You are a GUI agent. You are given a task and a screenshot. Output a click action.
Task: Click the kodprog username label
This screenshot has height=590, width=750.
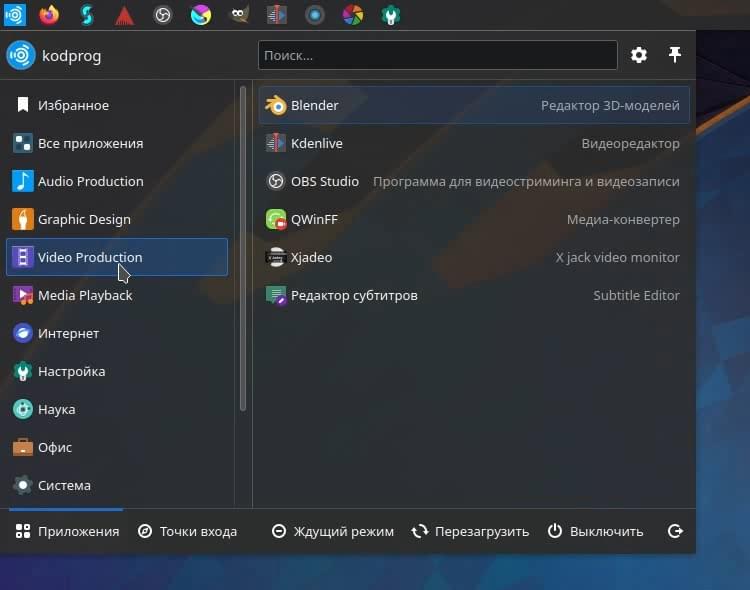pyautogui.click(x=72, y=56)
